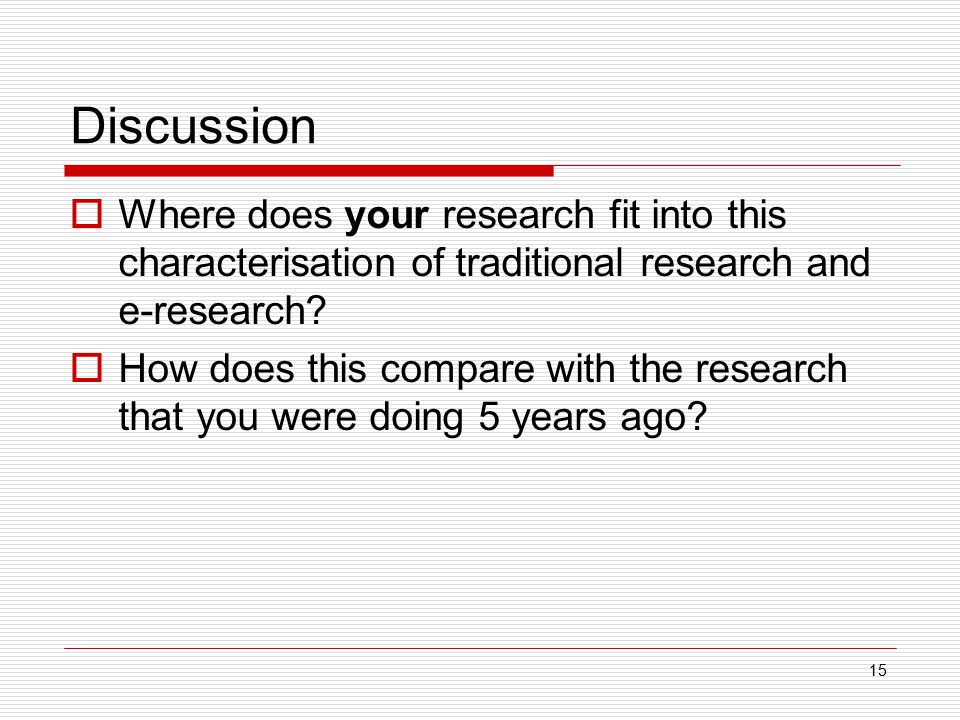
Task: Click the bold word "your"
Action: click(x=386, y=216)
